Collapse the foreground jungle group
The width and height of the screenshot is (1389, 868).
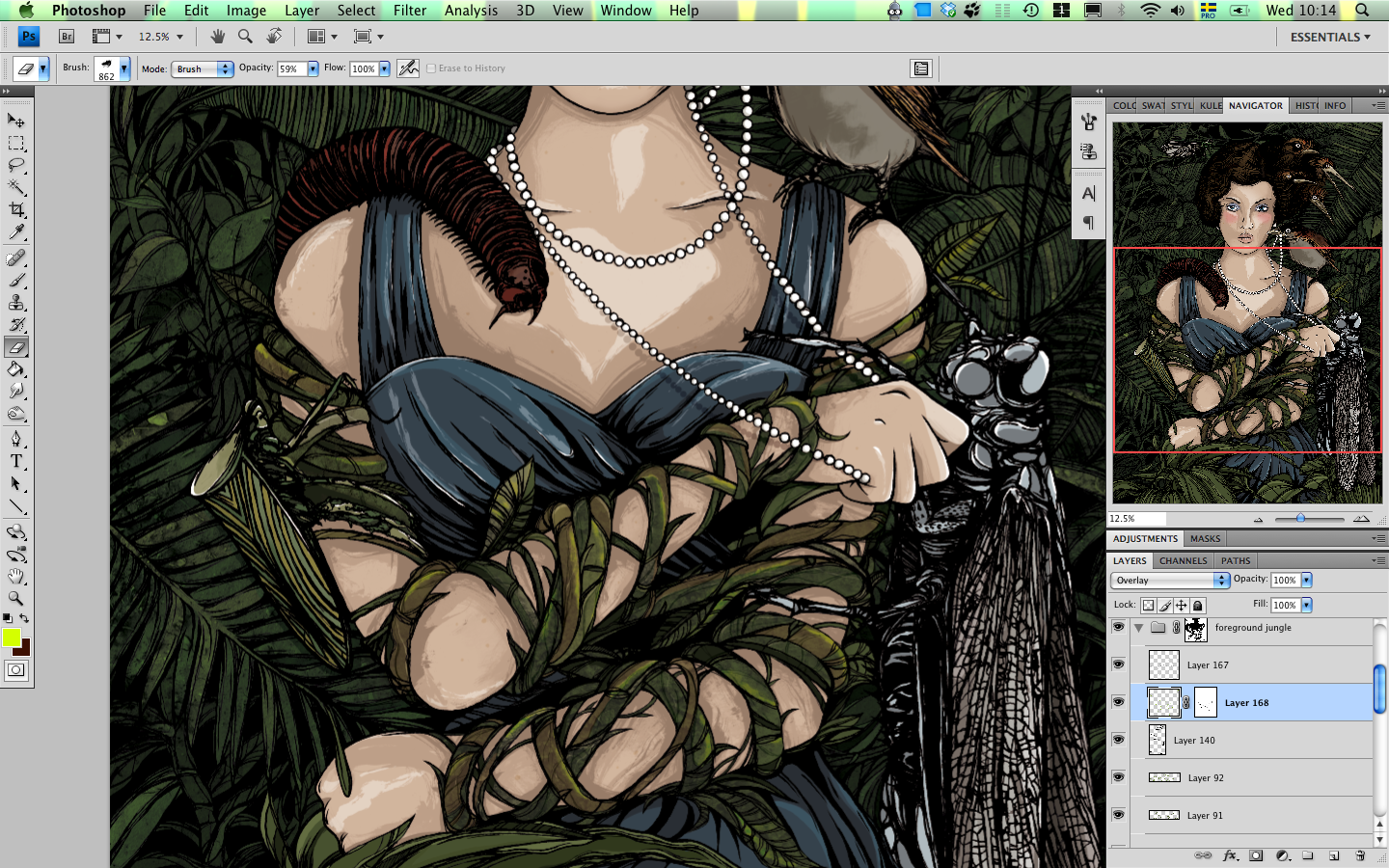tap(1139, 628)
